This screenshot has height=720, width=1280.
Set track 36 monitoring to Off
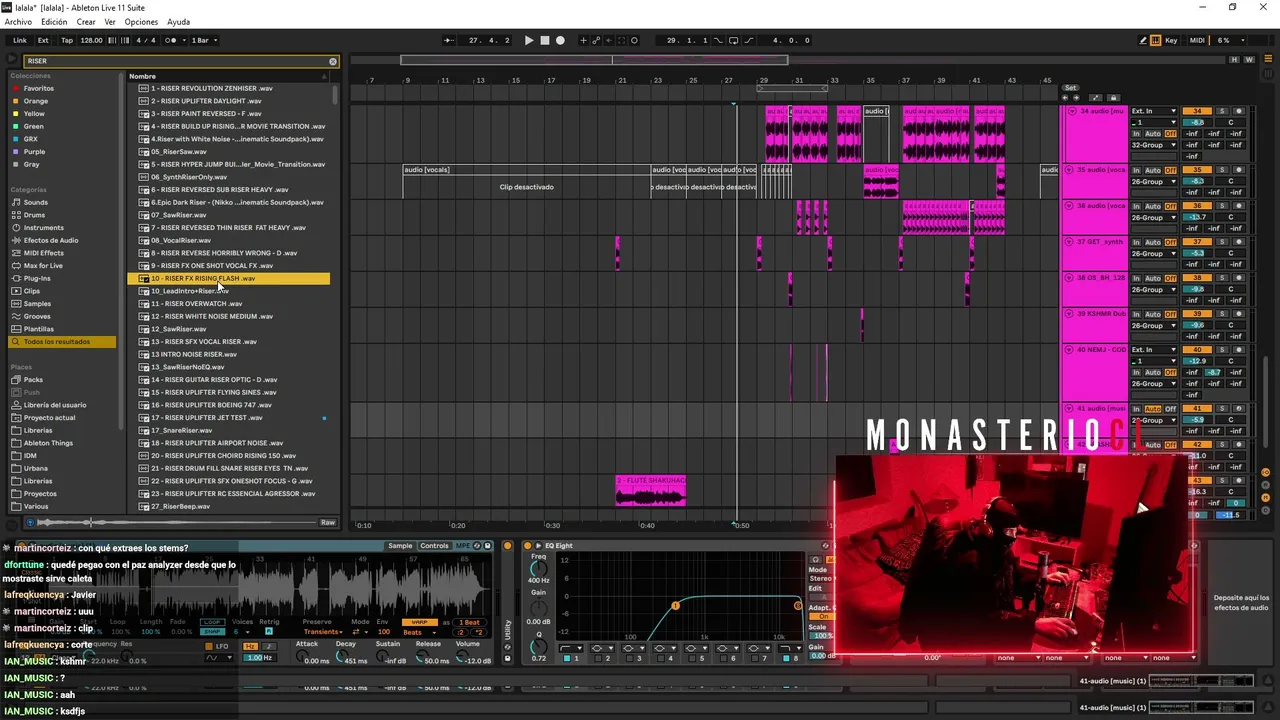(1170, 206)
